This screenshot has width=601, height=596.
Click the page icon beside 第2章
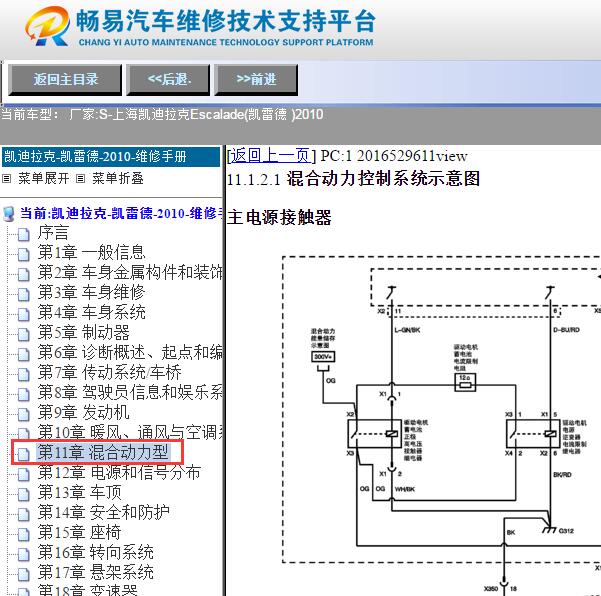tap(23, 274)
